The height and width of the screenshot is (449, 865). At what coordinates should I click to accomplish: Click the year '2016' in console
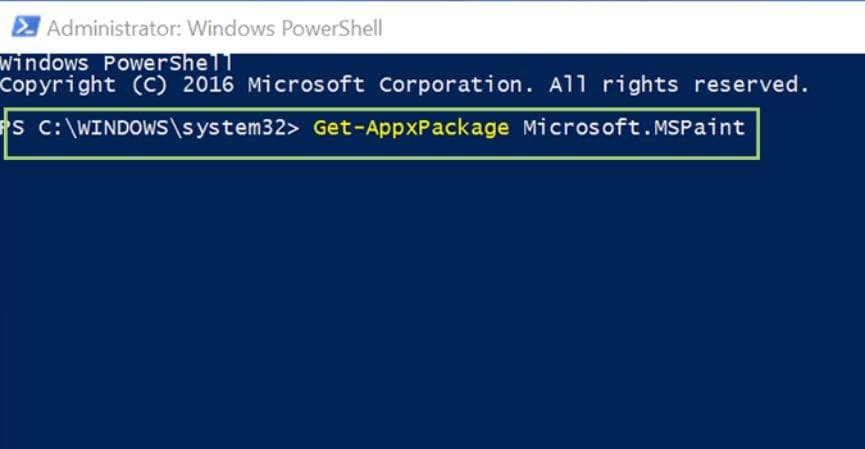click(208, 85)
